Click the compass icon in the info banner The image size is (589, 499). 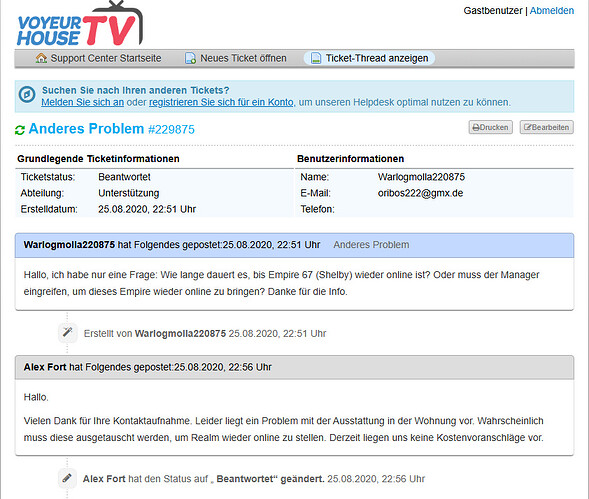27,94
